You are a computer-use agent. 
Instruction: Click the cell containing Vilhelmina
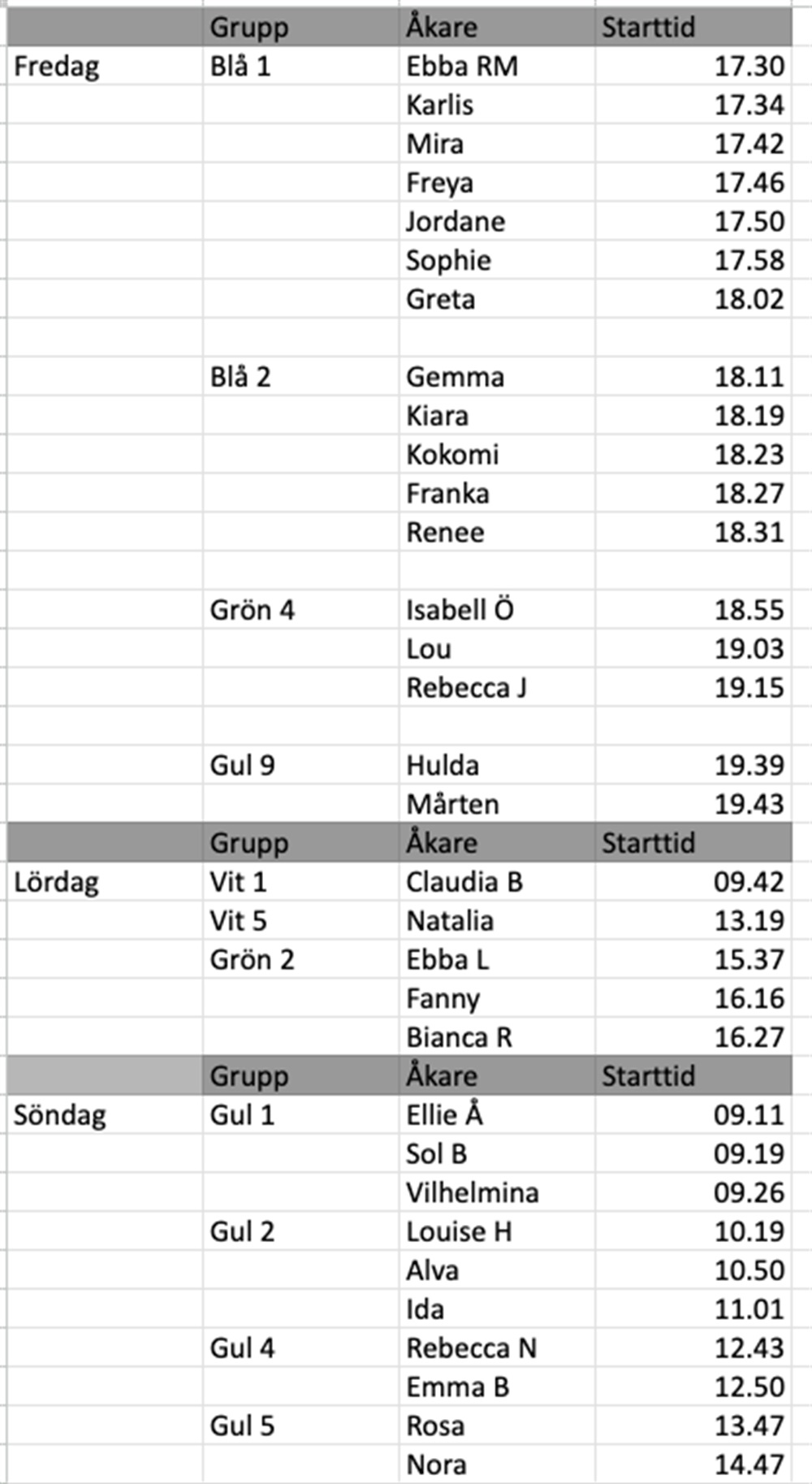point(473,1193)
